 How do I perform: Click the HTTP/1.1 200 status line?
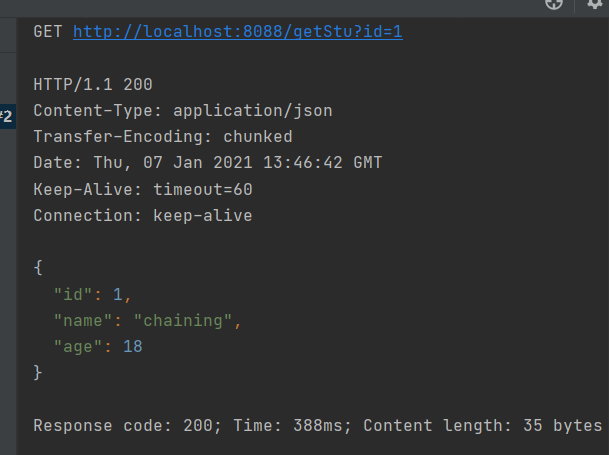coord(93,84)
